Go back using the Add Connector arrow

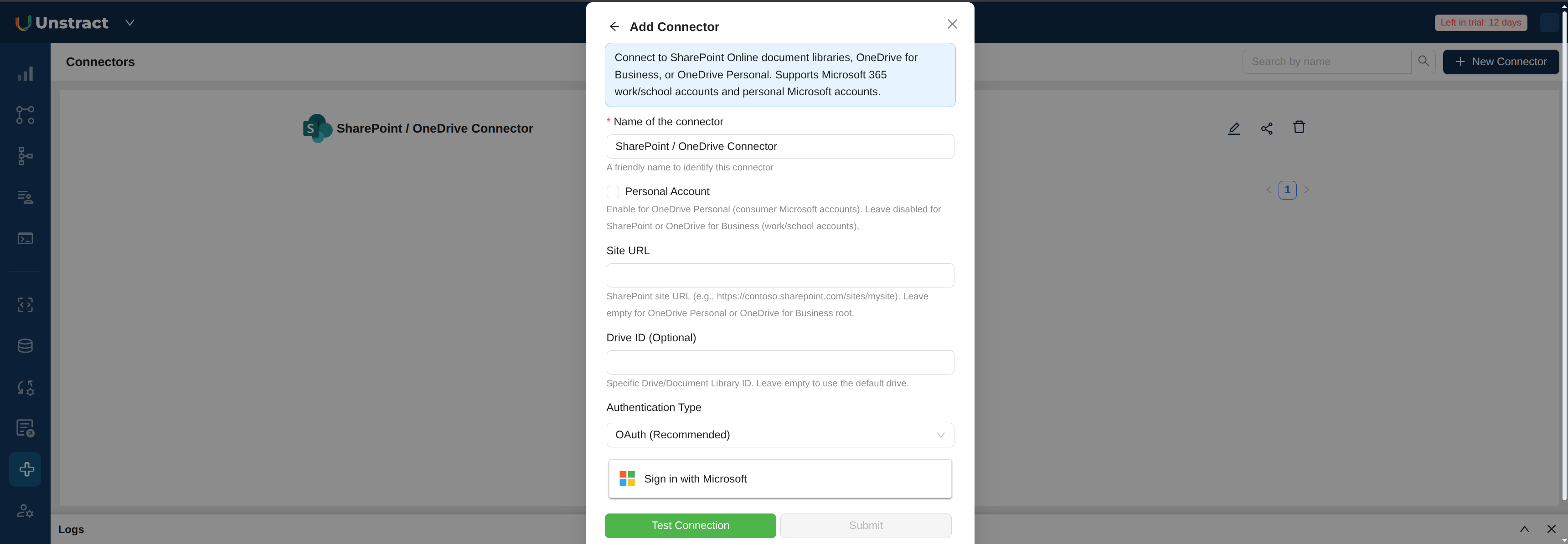coord(614,26)
